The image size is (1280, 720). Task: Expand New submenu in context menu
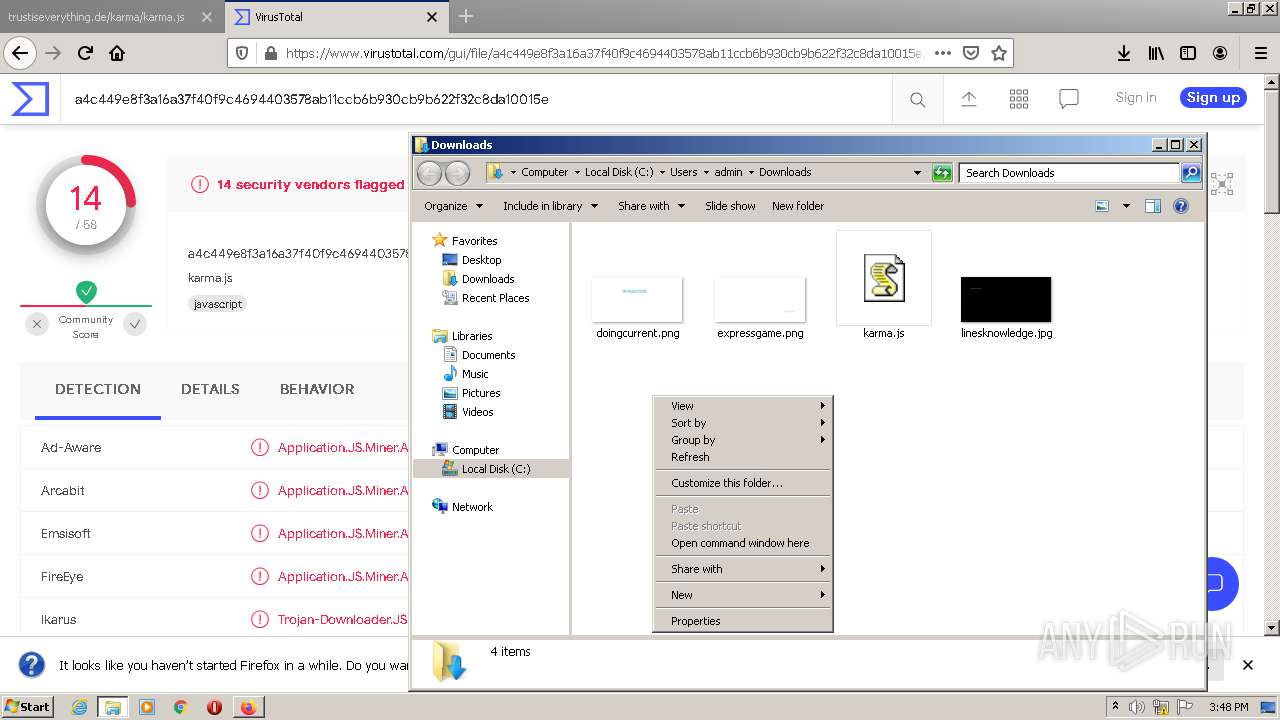743,595
